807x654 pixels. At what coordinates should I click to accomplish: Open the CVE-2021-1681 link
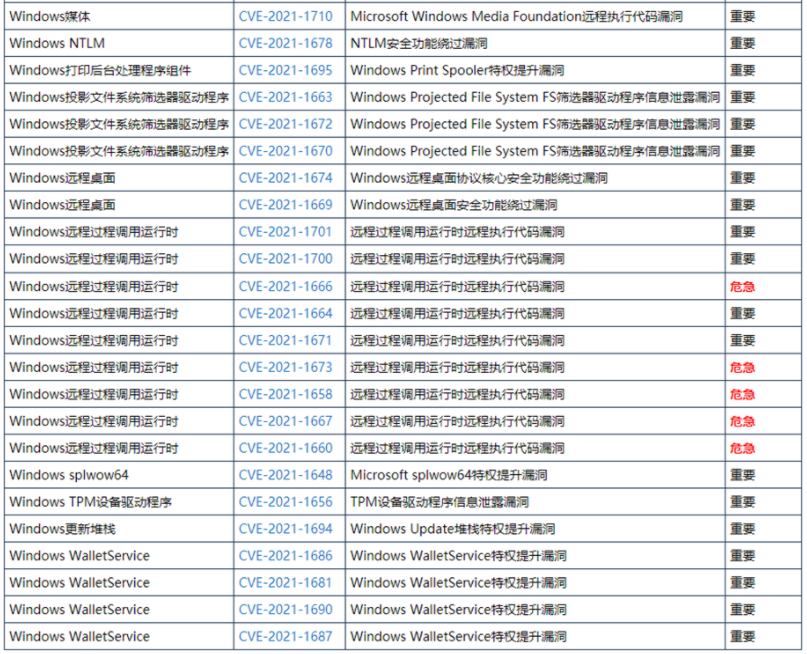tap(286, 582)
